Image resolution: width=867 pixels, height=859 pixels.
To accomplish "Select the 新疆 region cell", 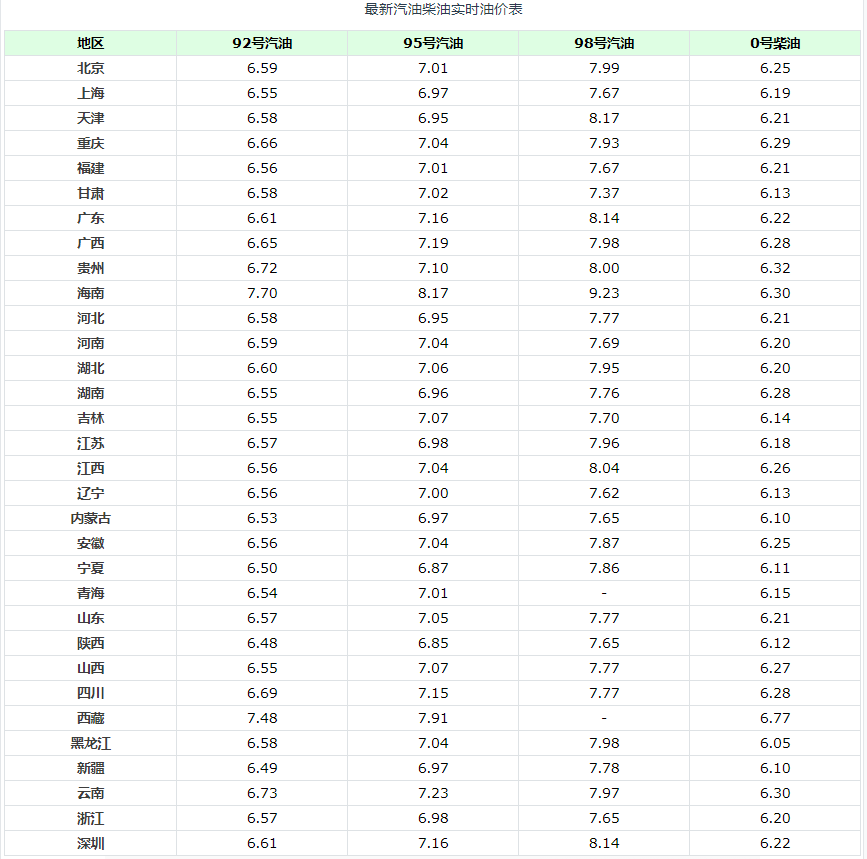I will coord(91,768).
